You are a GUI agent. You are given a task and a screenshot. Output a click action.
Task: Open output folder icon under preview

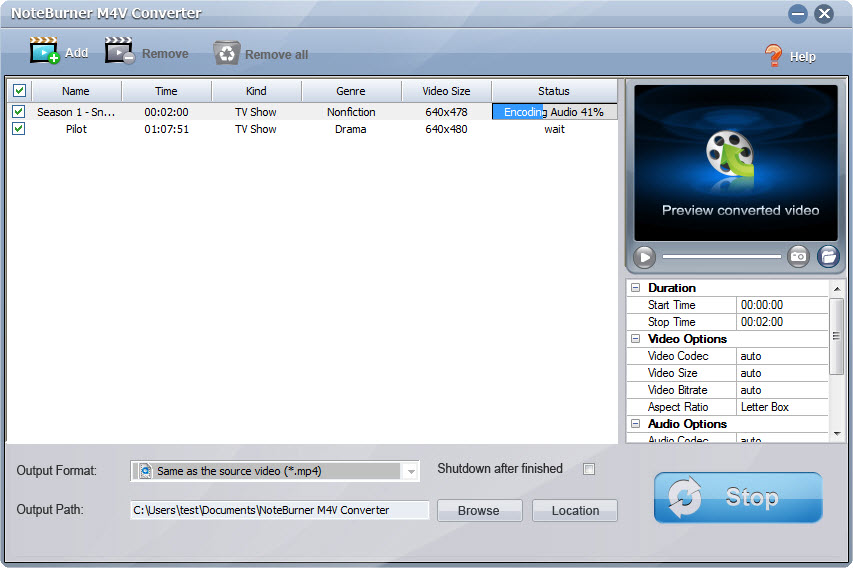pos(828,256)
